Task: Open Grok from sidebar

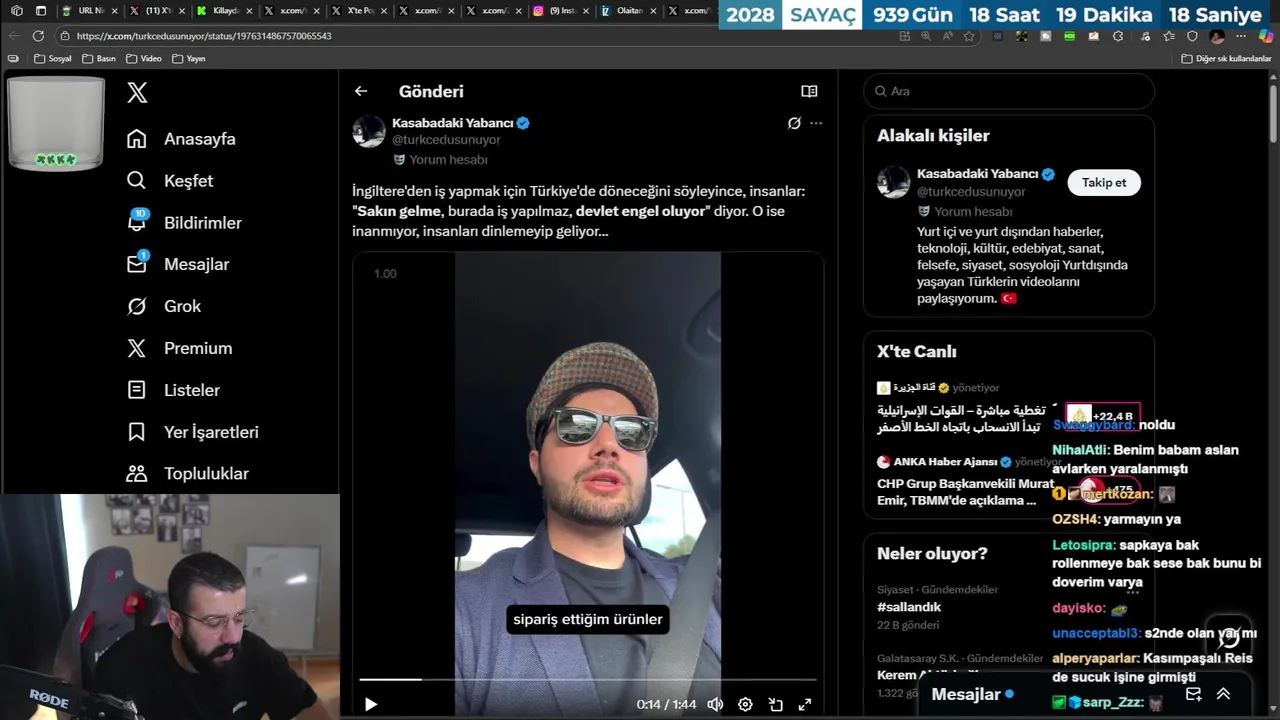Action: [164, 306]
